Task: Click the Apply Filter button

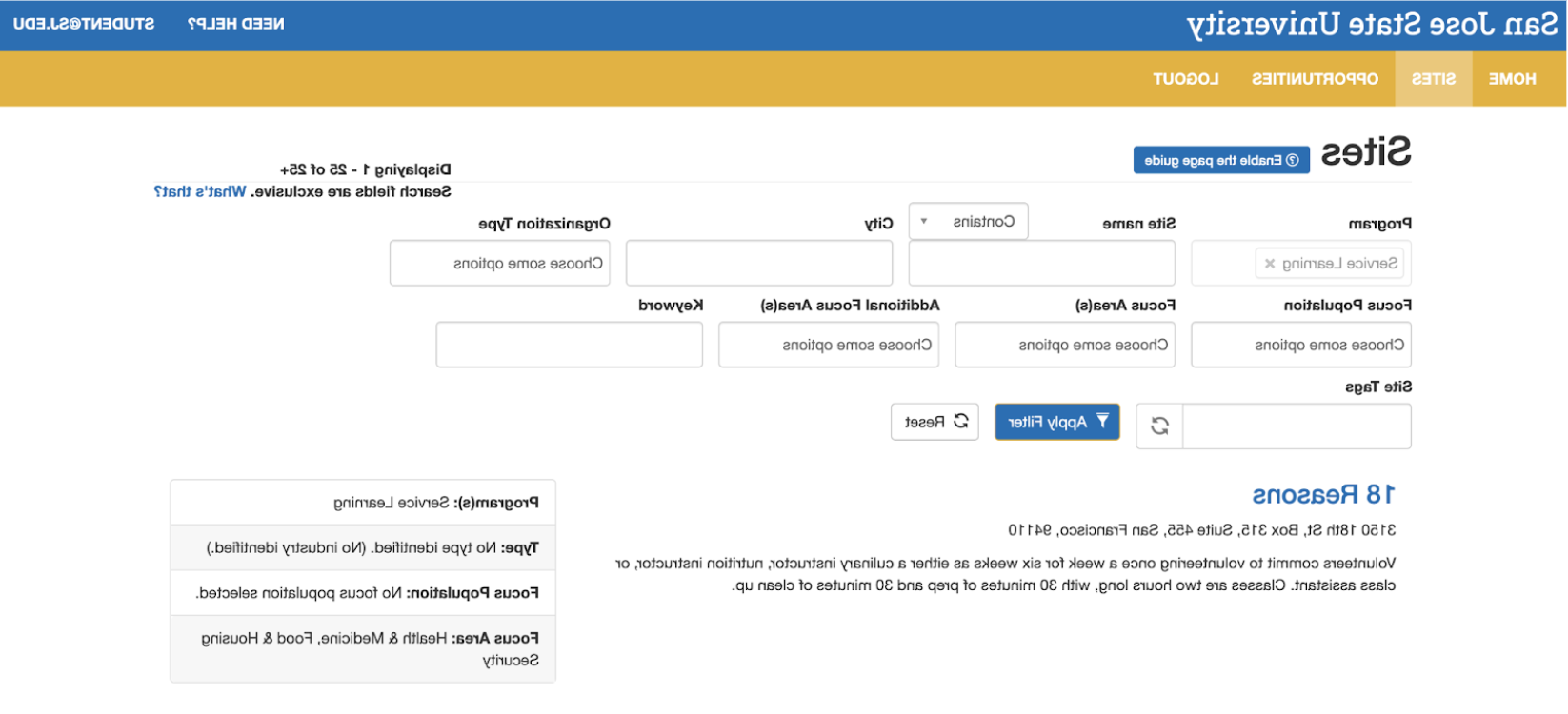Action: pyautogui.click(x=1057, y=422)
